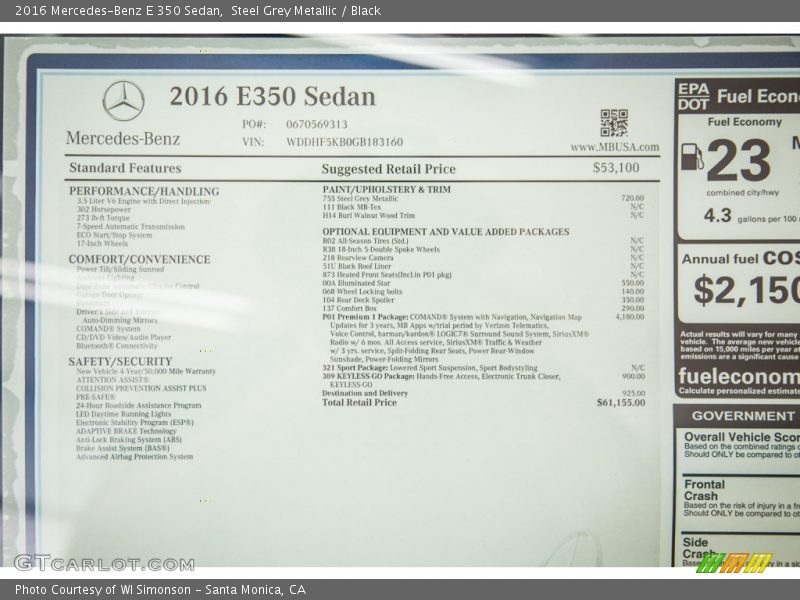This screenshot has height=600, width=800.
Task: Click 'CD/DVD Video/Audio Player'
Action: [123, 337]
